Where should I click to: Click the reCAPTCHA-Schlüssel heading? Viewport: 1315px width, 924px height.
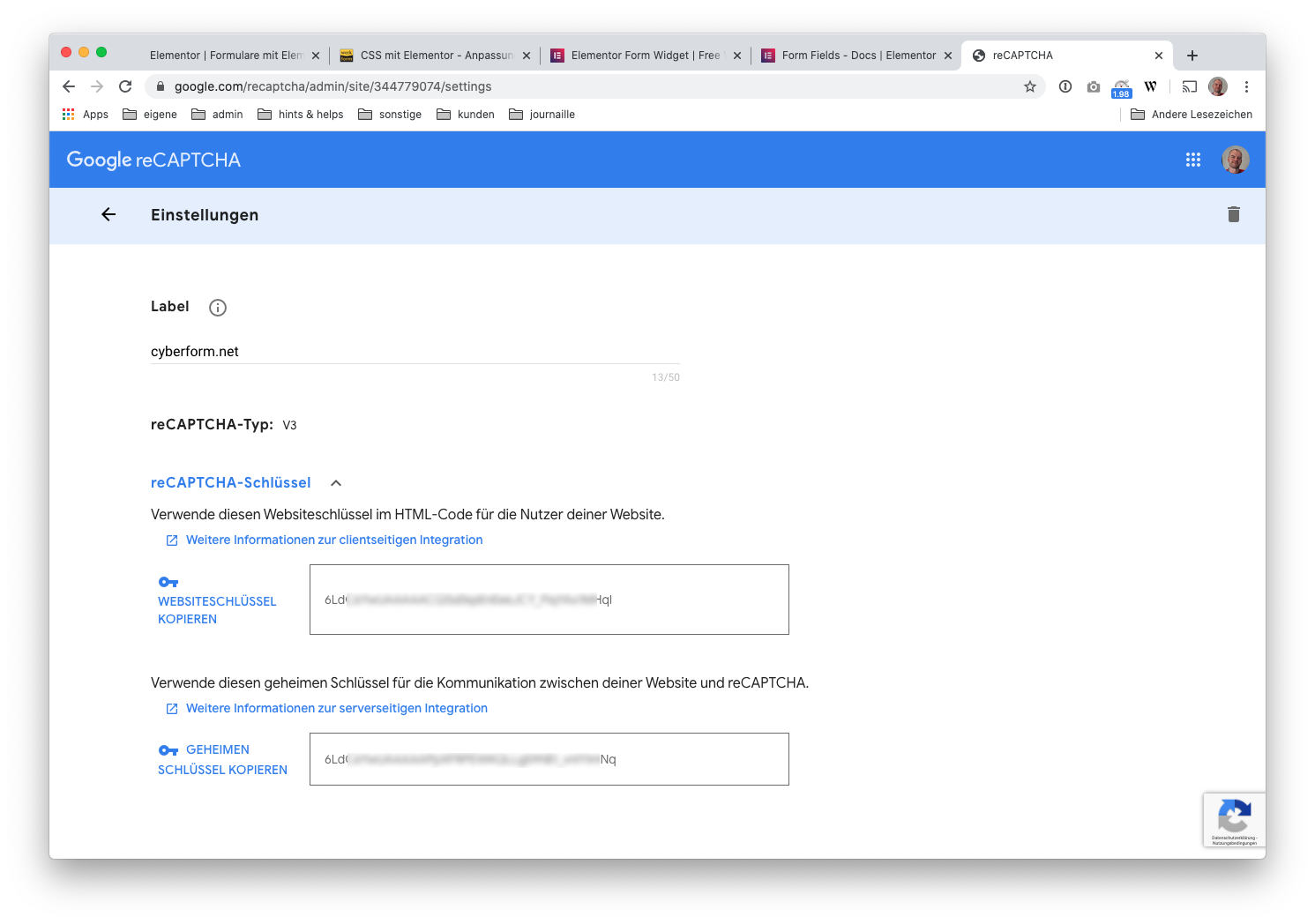click(x=231, y=483)
